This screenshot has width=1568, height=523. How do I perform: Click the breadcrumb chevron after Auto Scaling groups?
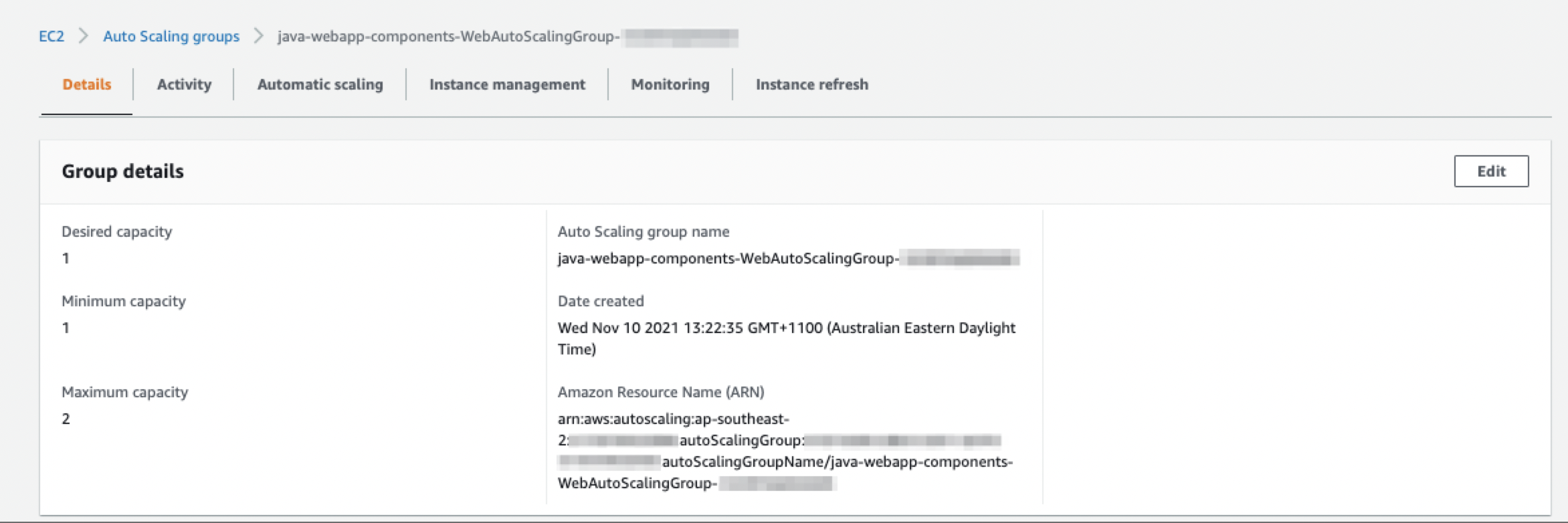tap(259, 36)
